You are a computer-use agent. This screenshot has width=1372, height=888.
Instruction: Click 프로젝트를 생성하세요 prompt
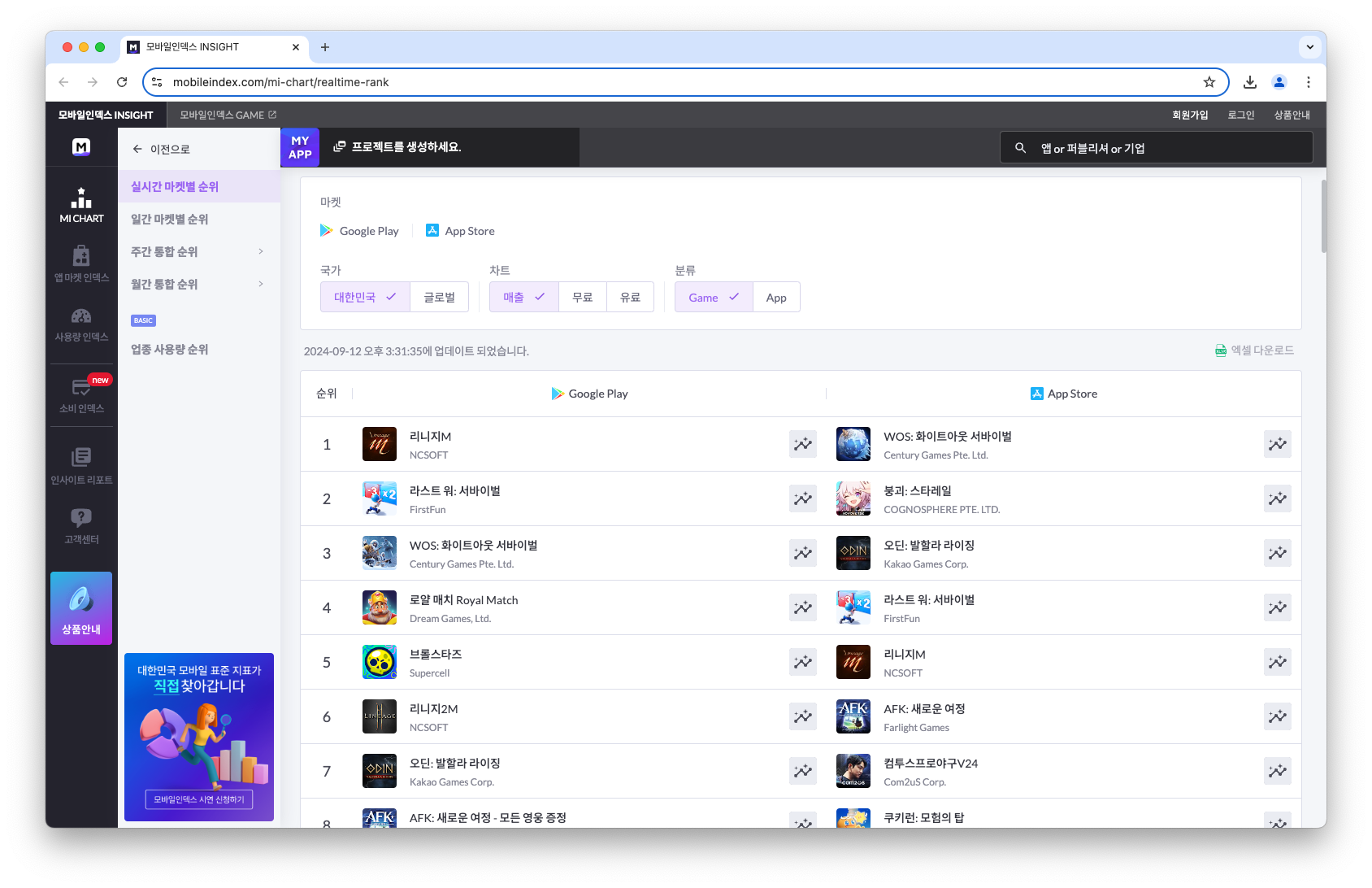point(397,147)
